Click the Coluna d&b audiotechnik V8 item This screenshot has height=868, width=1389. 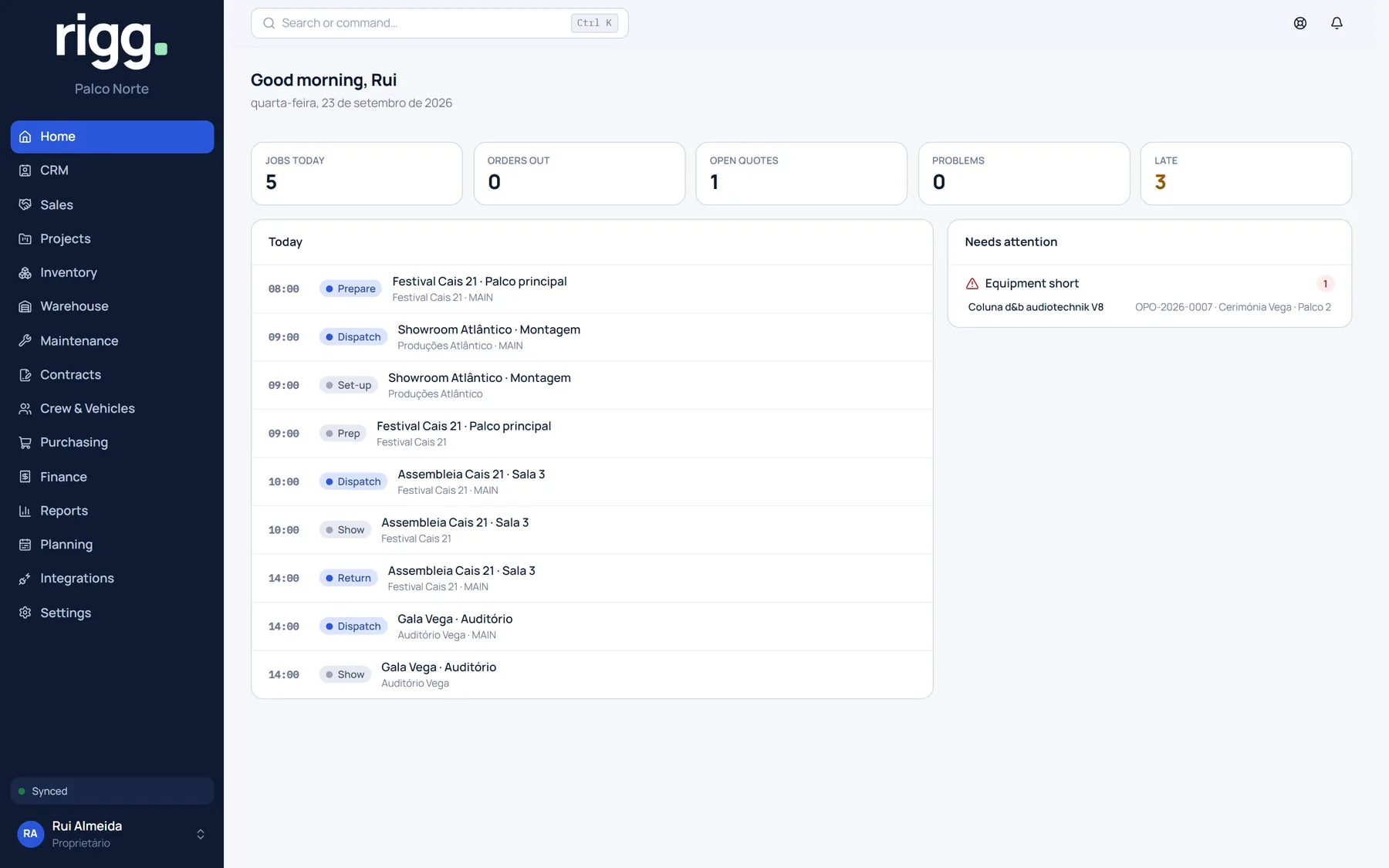[x=1036, y=307]
